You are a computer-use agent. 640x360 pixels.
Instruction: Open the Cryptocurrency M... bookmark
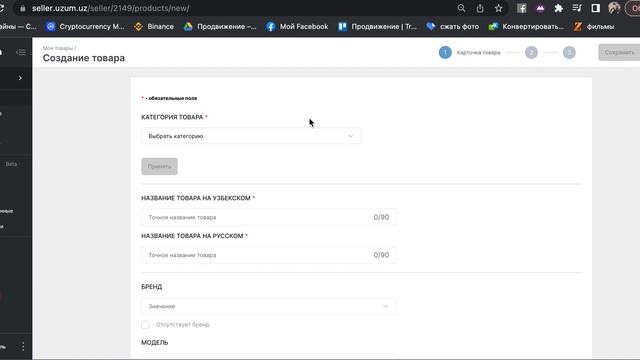pyautogui.click(x=85, y=27)
